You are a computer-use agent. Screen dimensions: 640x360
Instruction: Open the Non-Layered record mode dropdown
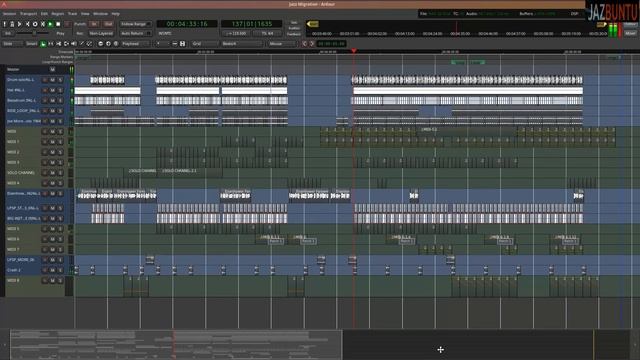tap(101, 33)
